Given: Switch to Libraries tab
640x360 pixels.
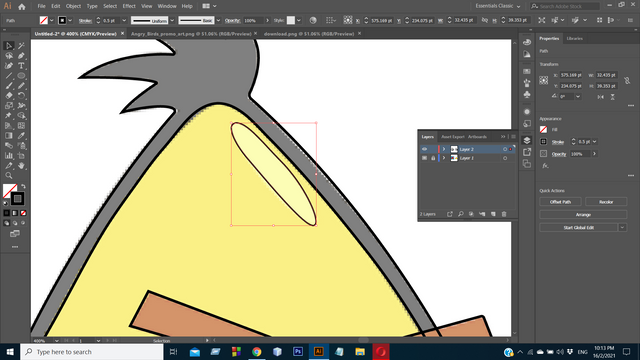Looking at the screenshot, I should [575, 38].
